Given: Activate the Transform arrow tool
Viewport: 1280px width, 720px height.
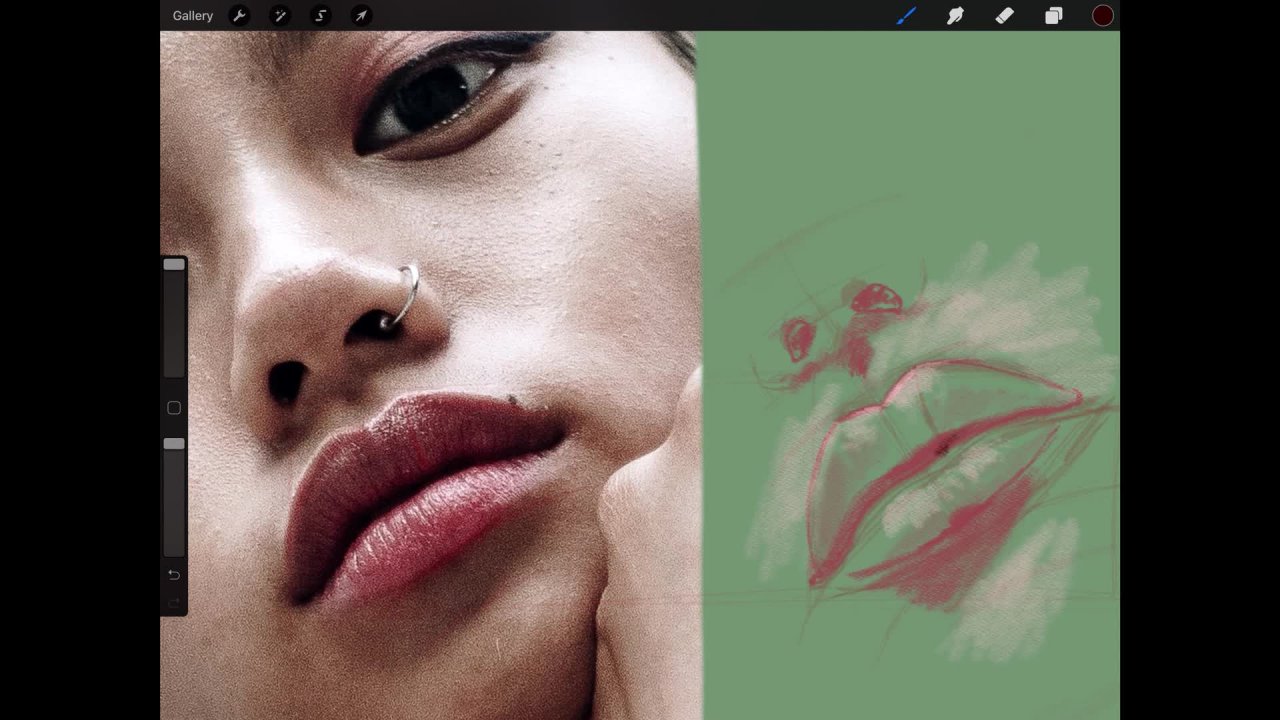Looking at the screenshot, I should [x=361, y=16].
